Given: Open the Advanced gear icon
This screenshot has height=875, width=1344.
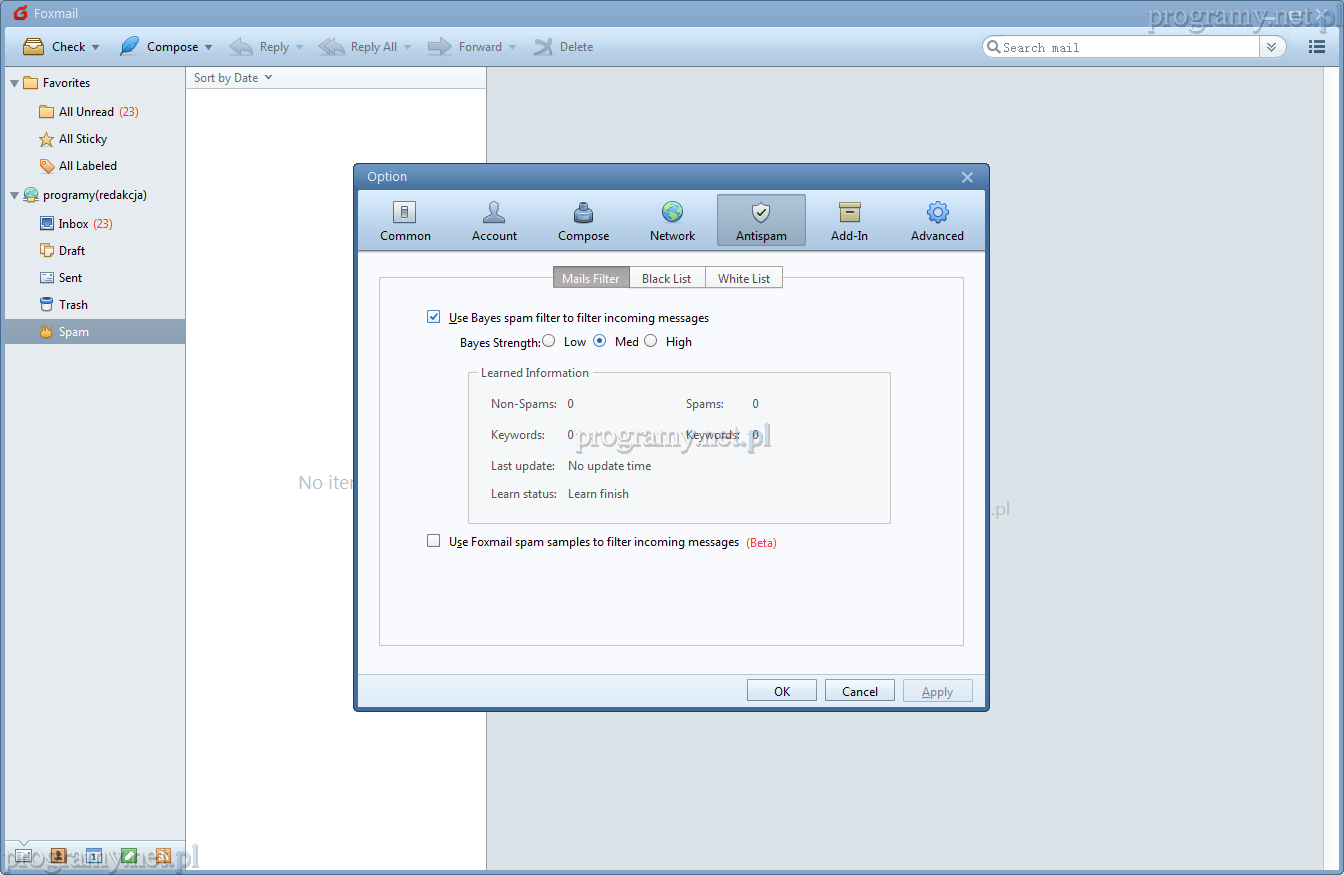Looking at the screenshot, I should pos(937,212).
